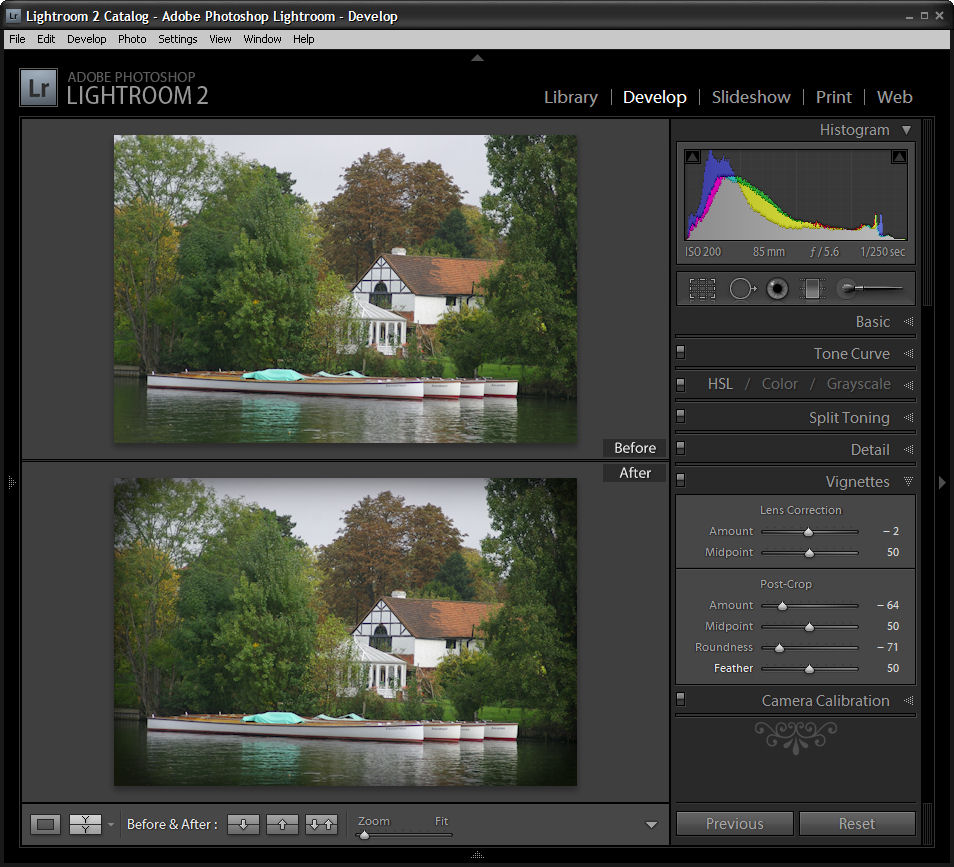
Task: Toggle Split Toning adjustments on/off
Action: tap(681, 416)
